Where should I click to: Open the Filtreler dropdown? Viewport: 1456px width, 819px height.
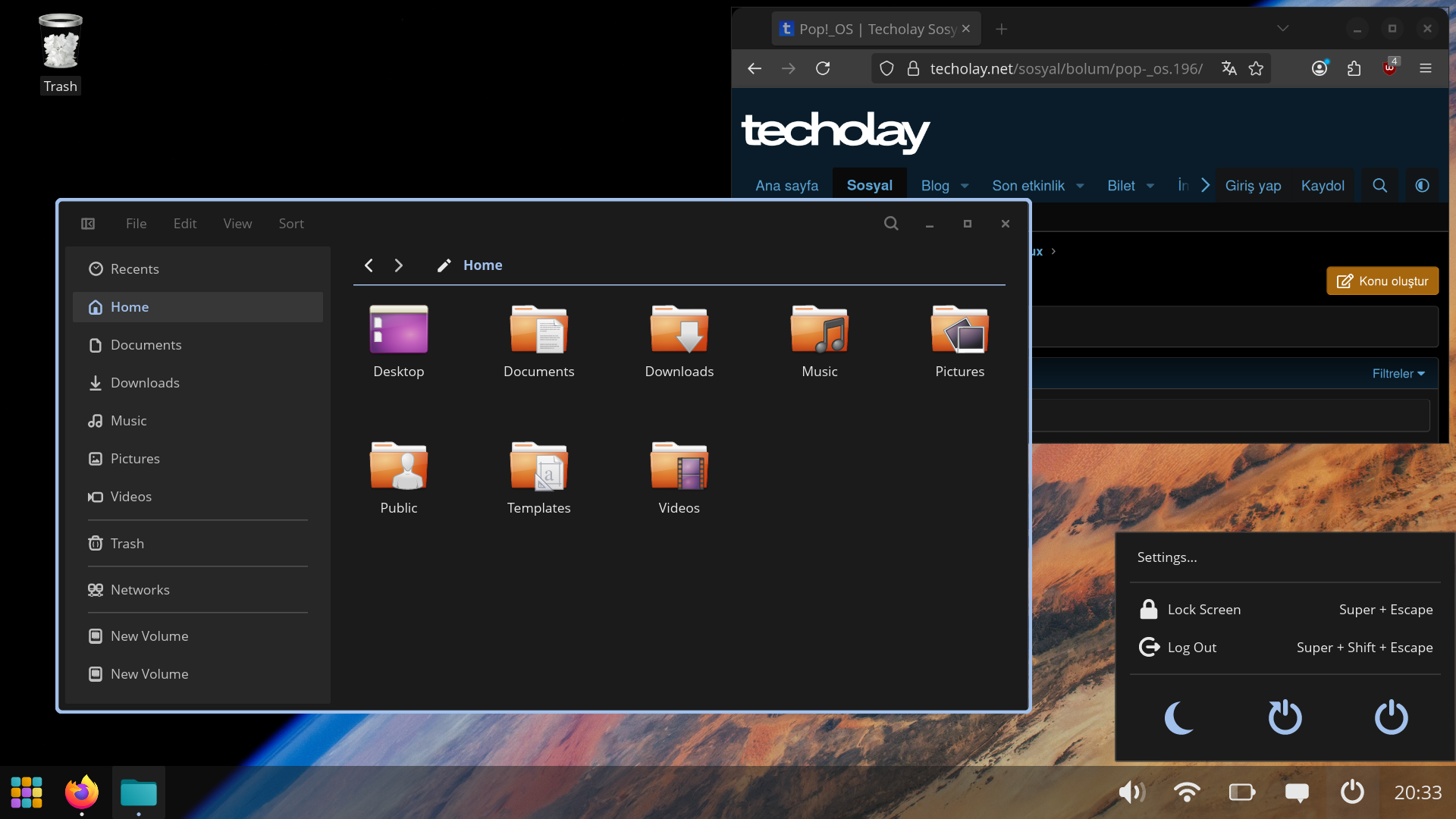coord(1398,374)
